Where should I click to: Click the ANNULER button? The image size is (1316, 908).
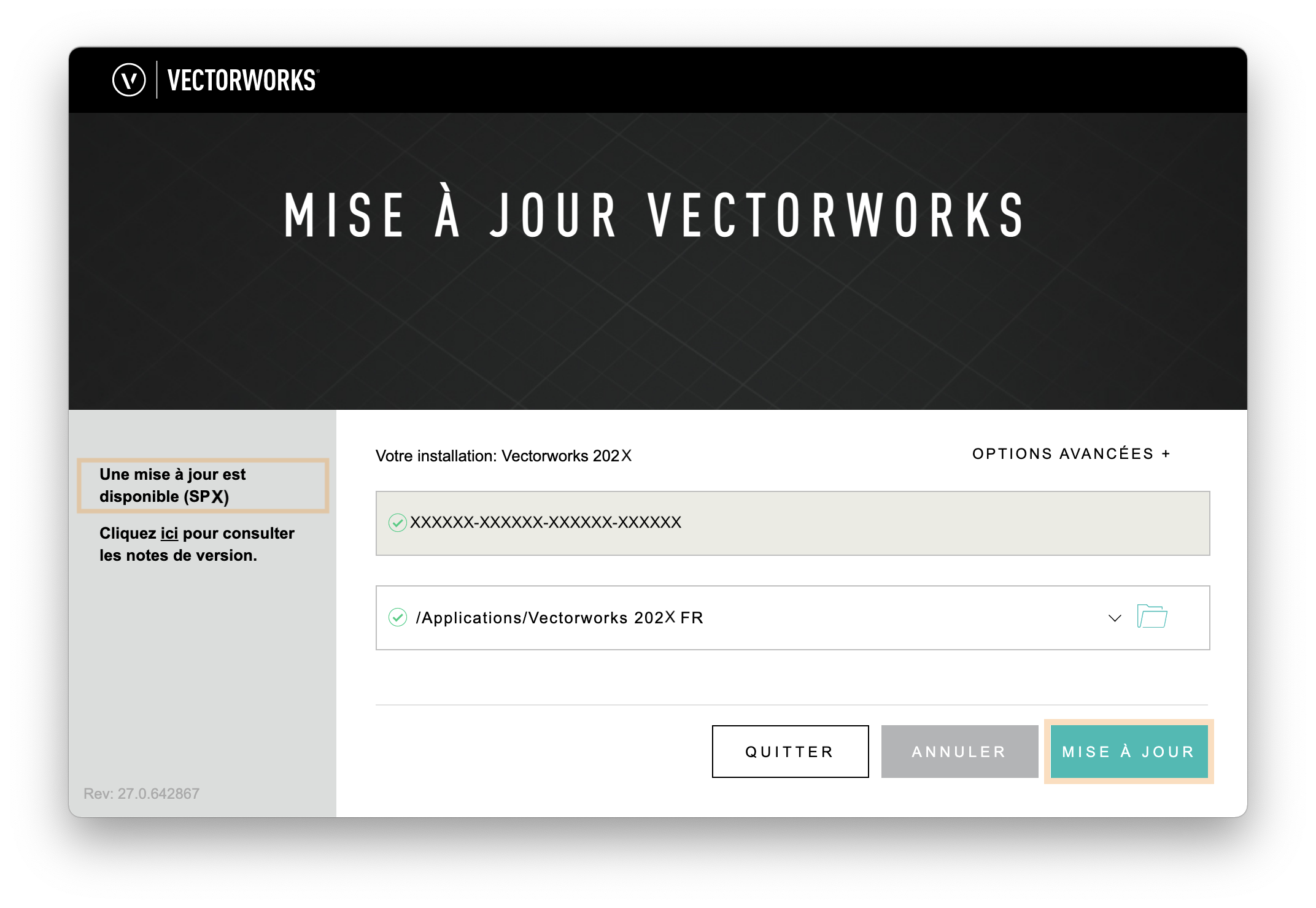[x=959, y=752]
